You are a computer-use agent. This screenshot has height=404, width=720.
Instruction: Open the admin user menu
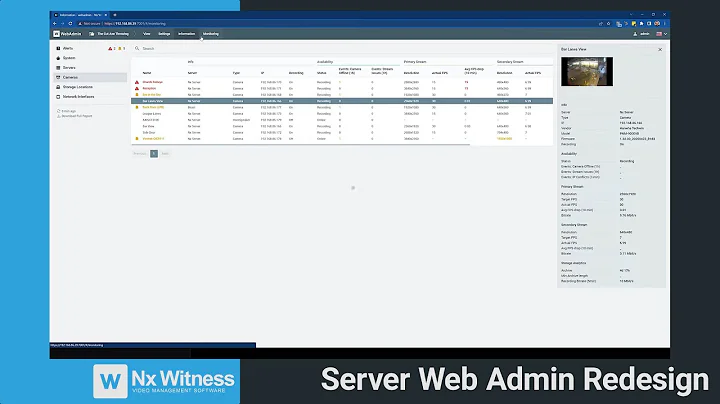click(x=642, y=34)
